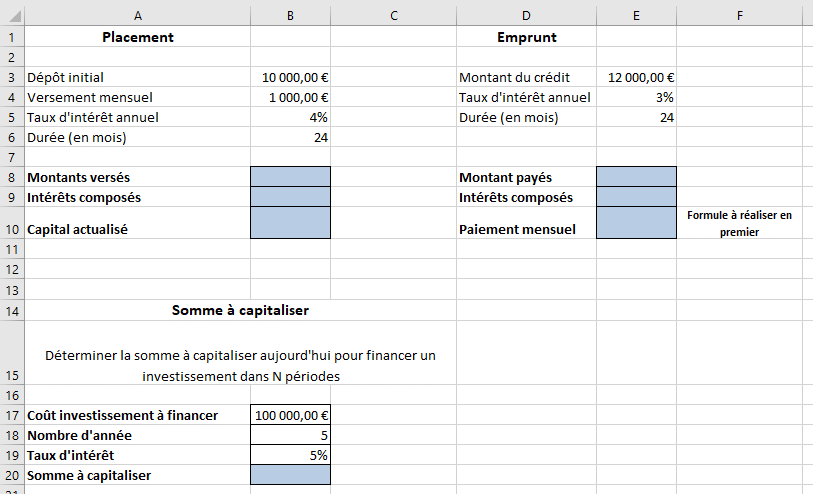
Task: Click the blue Somme à capitaliser result cell
Action: tap(290, 475)
